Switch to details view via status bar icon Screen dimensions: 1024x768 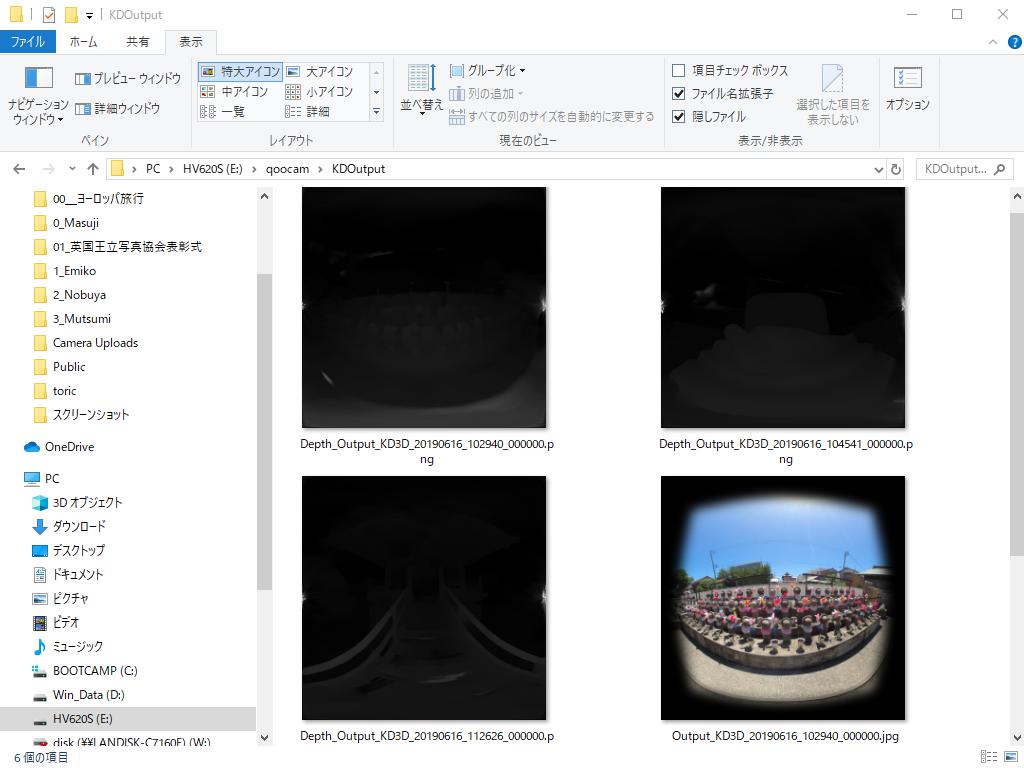989,757
